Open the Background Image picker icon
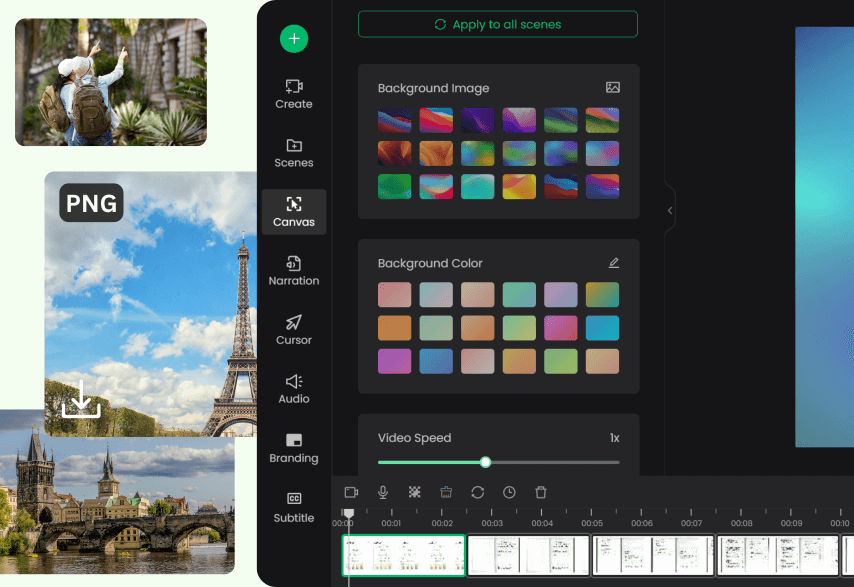This screenshot has height=587, width=854. [x=614, y=88]
